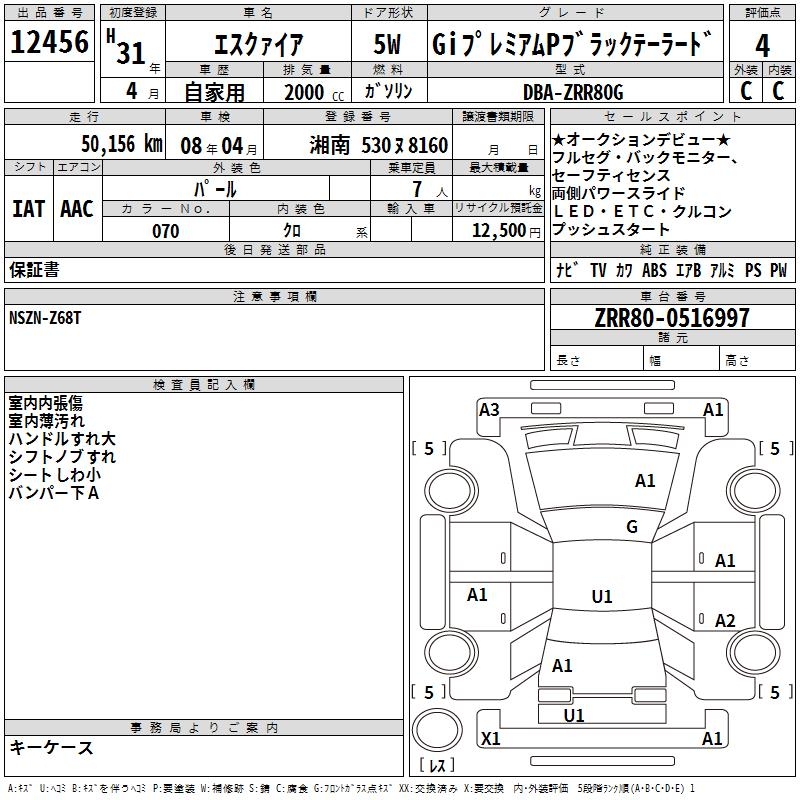Click the car name エスクァイア

click(259, 46)
